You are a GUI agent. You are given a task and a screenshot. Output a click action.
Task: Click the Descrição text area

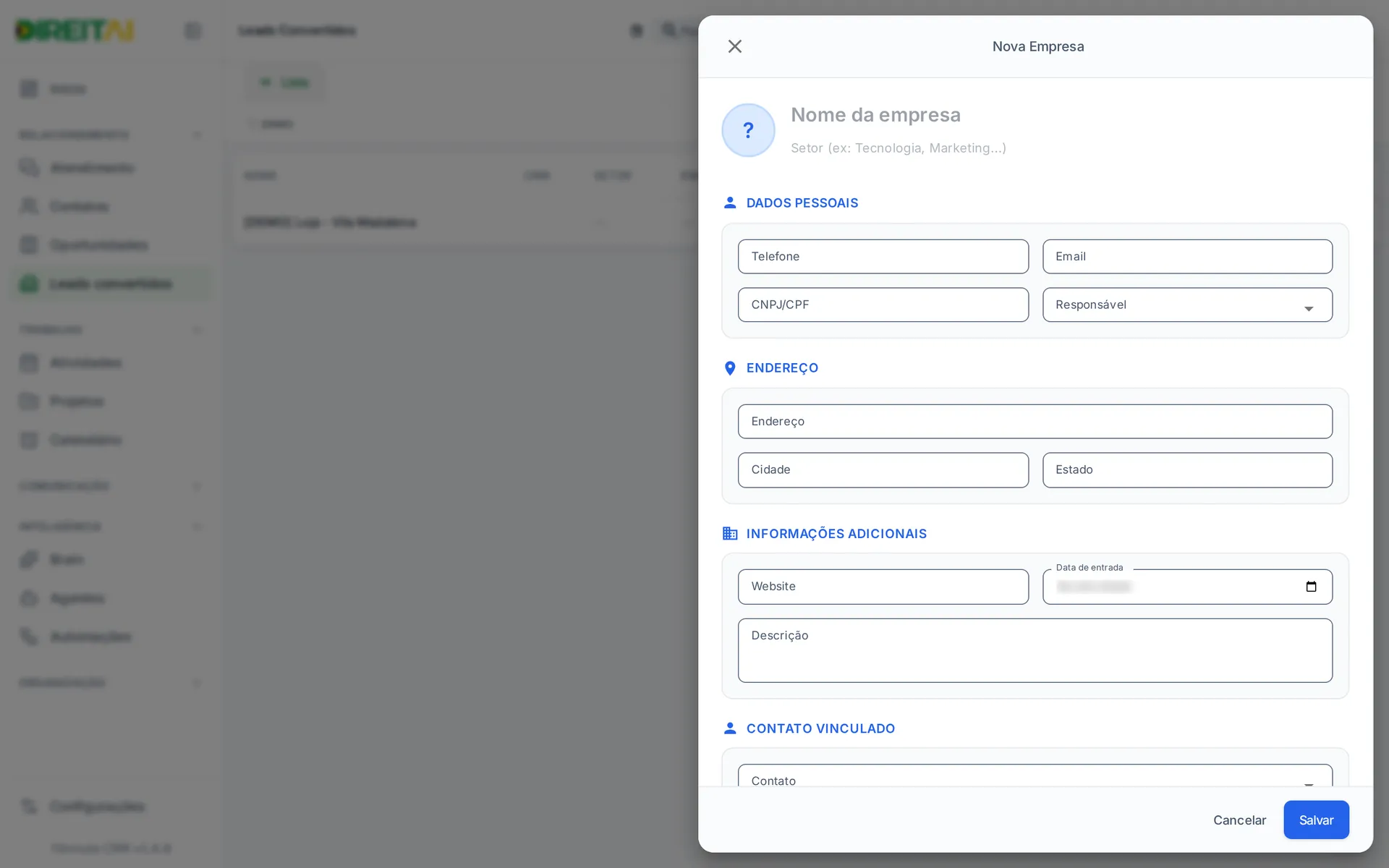(1035, 650)
